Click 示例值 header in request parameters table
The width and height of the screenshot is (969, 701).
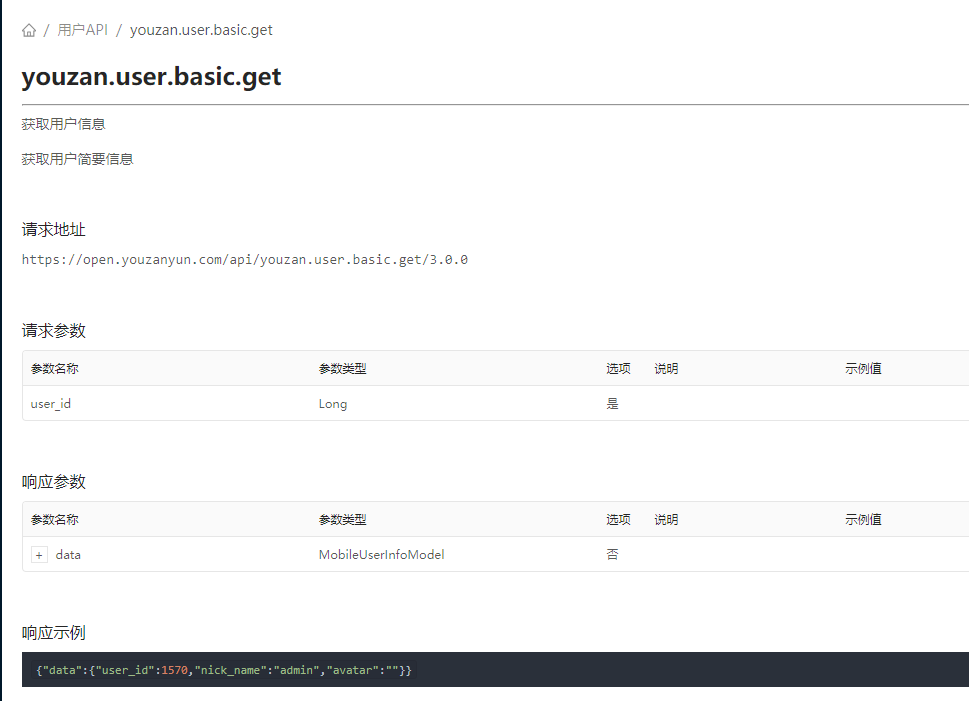863,368
